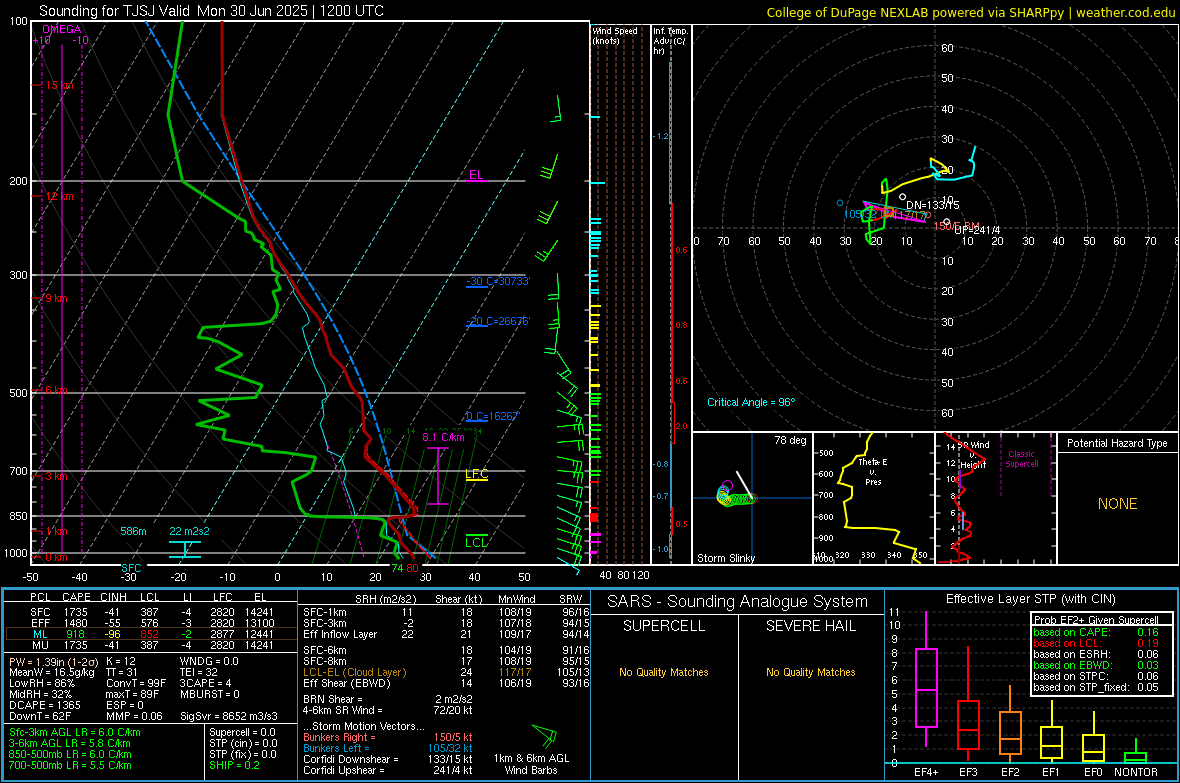Click 'SHIP = 0.2' index

[234, 765]
